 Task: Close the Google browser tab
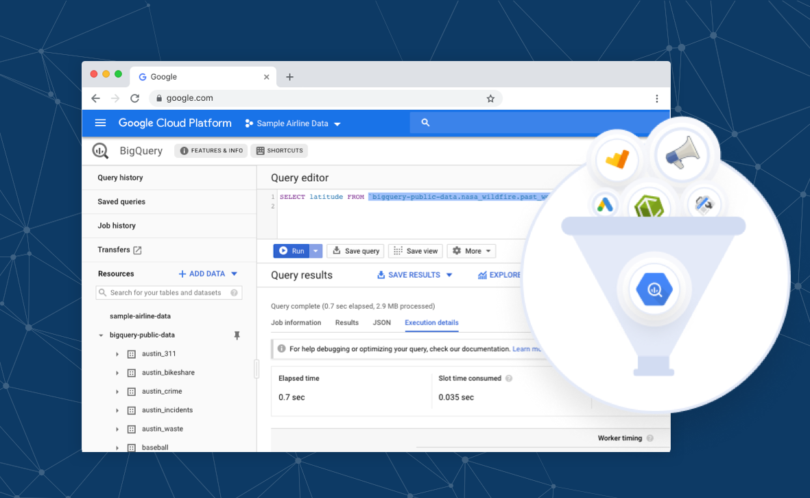(267, 77)
